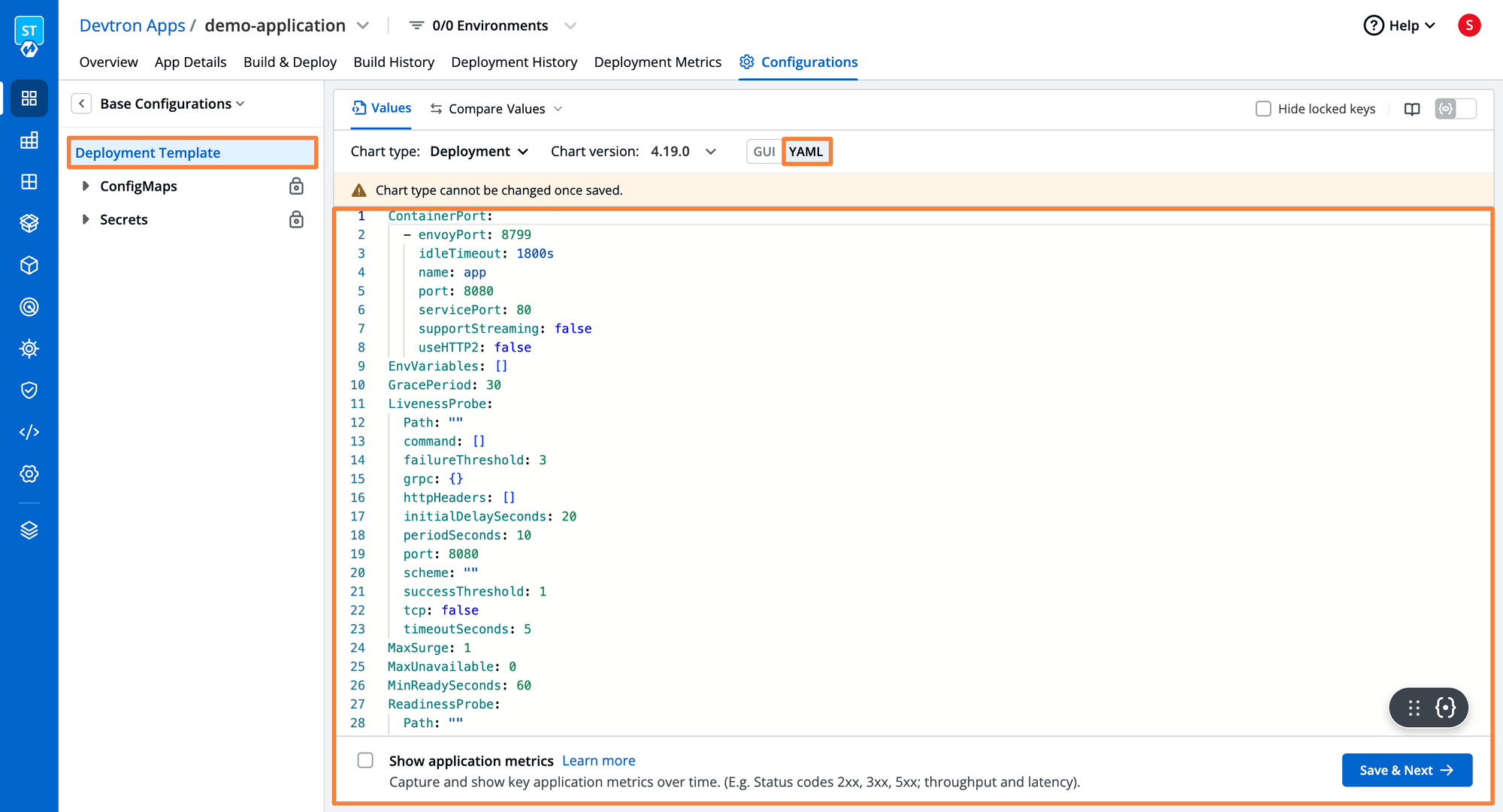This screenshot has width=1503, height=812.
Task: Open the readme book icon
Action: [1412, 109]
